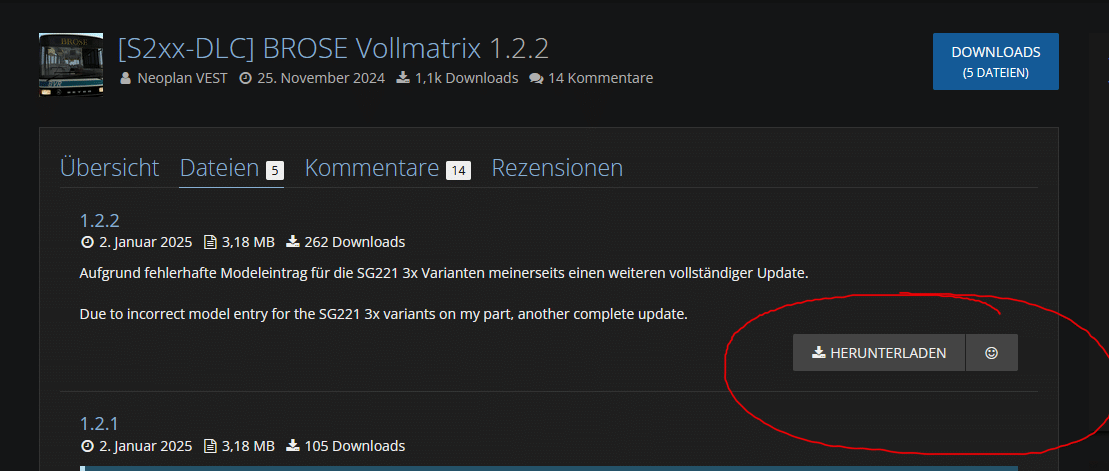Click the 14 Kommentare link in the header
The height and width of the screenshot is (471, 1109).
[x=600, y=78]
